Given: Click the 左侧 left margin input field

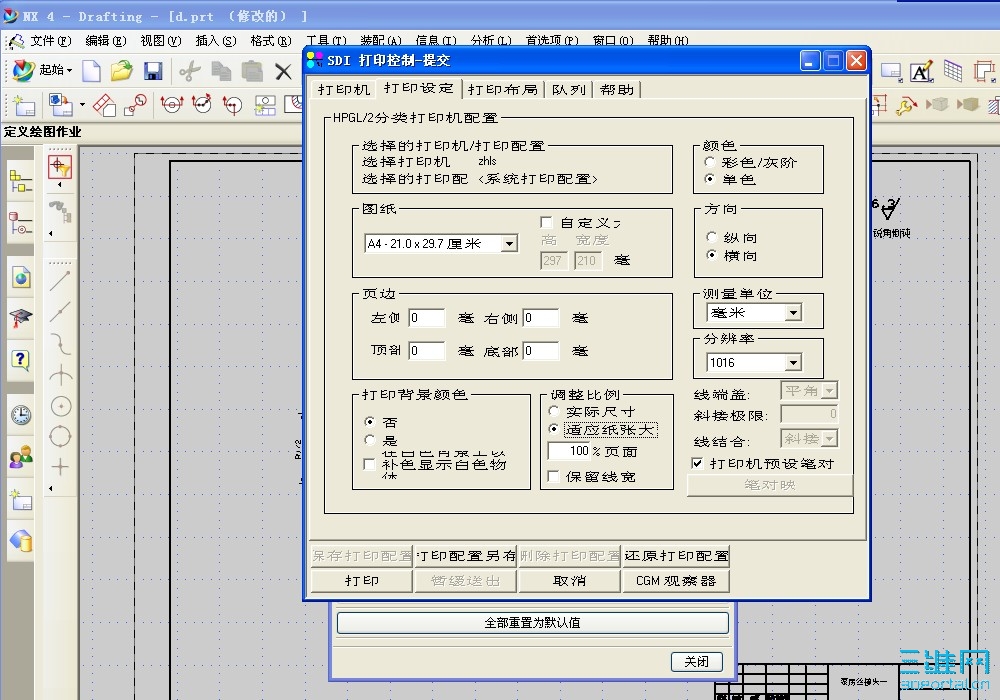Looking at the screenshot, I should (427, 317).
